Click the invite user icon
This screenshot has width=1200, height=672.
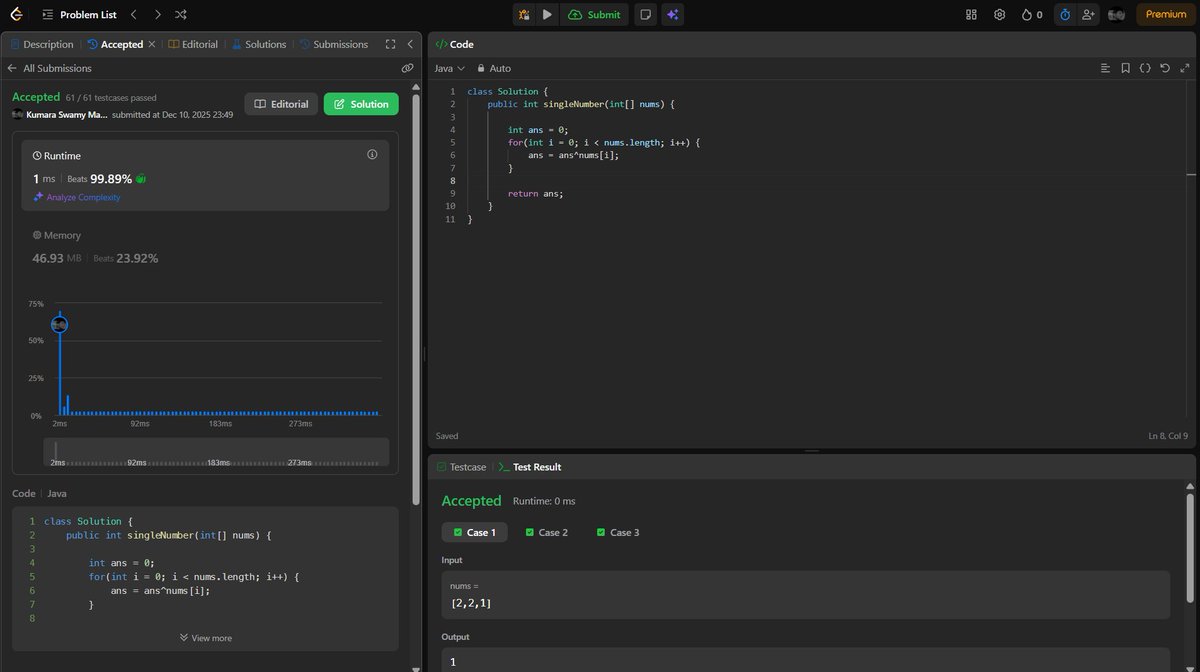pyautogui.click(x=1088, y=14)
